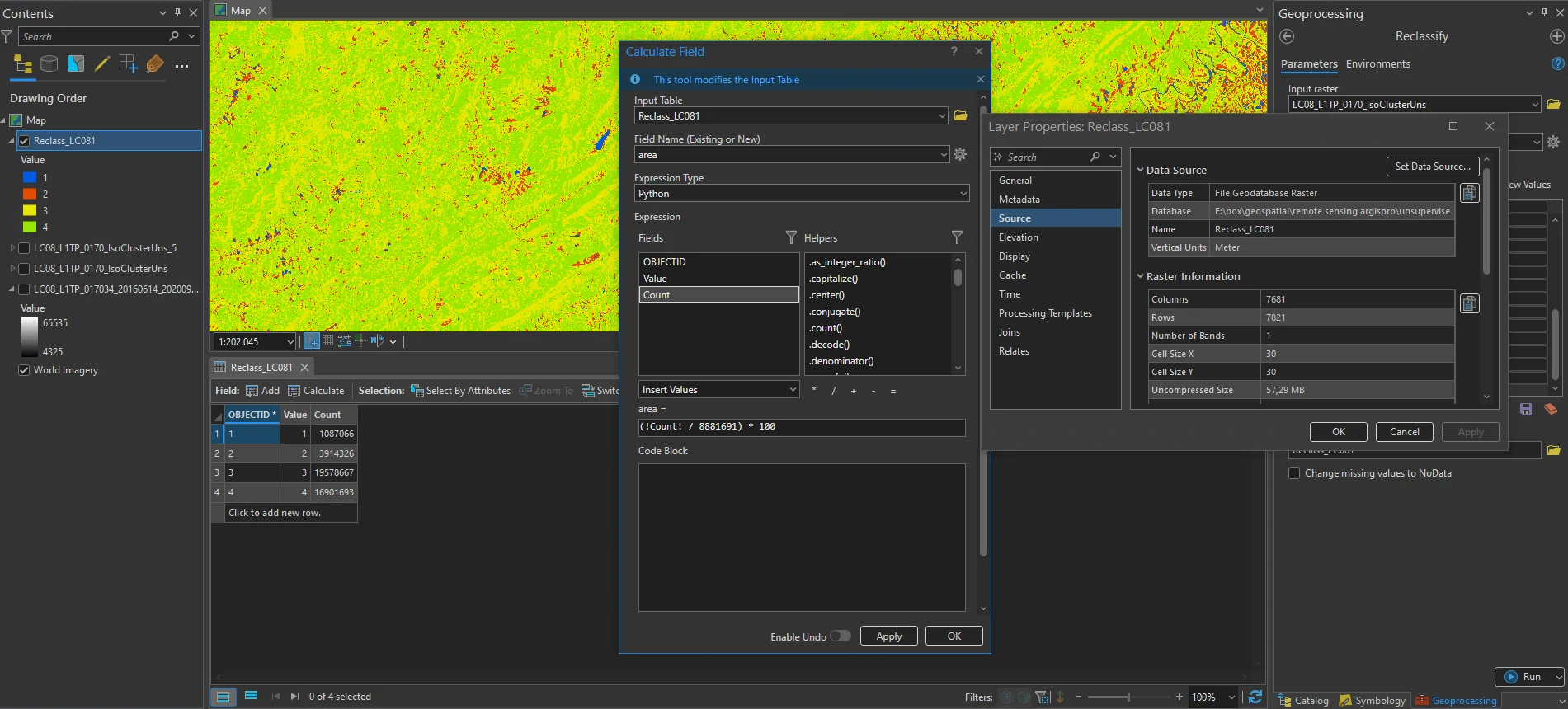This screenshot has height=709, width=1568.
Task: Open field properties gear next to area field
Action: 960,154
